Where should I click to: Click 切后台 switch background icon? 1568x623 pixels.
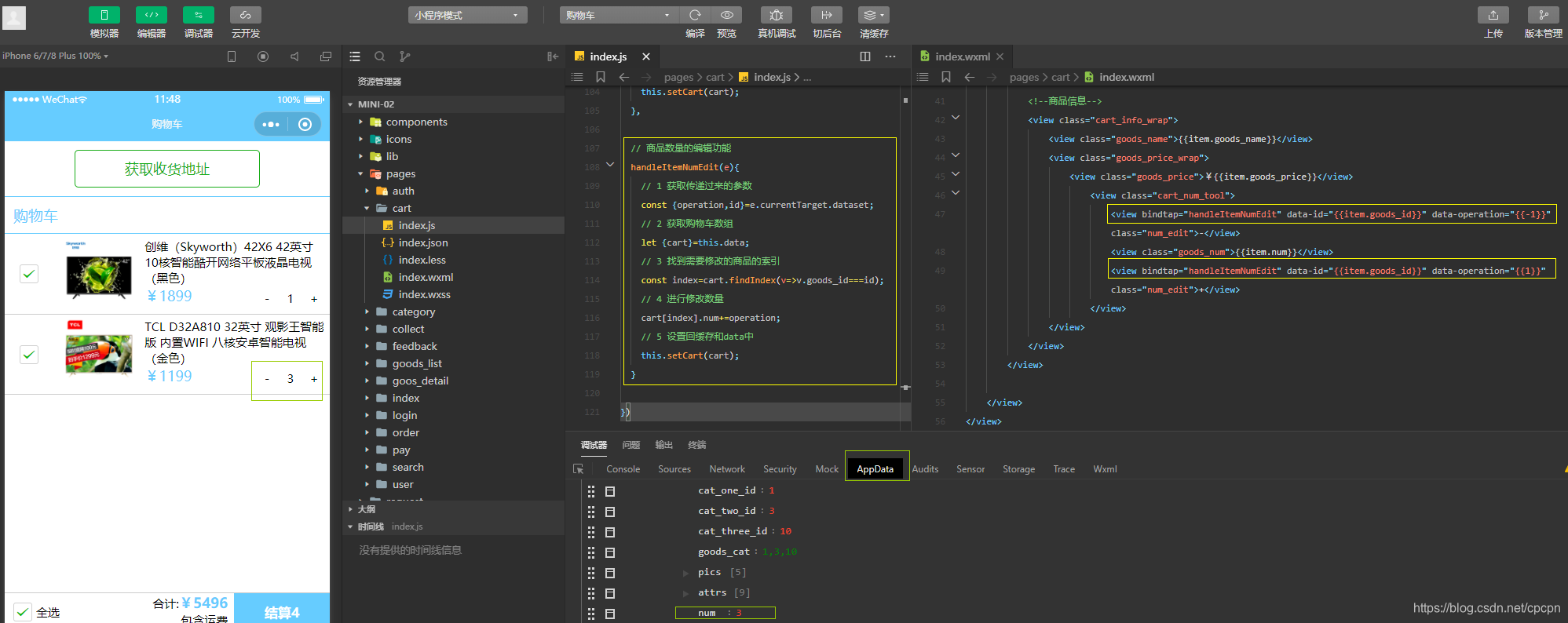pyautogui.click(x=827, y=15)
